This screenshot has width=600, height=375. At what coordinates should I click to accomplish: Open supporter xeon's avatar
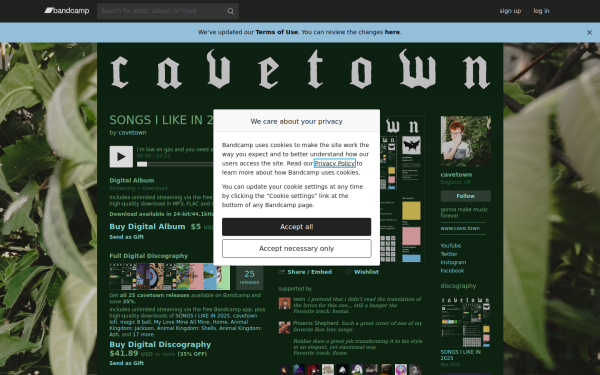pos(284,303)
